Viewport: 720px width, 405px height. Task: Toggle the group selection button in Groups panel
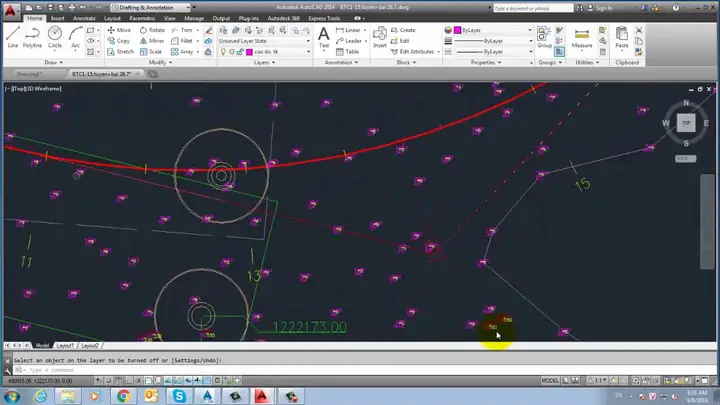point(559,52)
